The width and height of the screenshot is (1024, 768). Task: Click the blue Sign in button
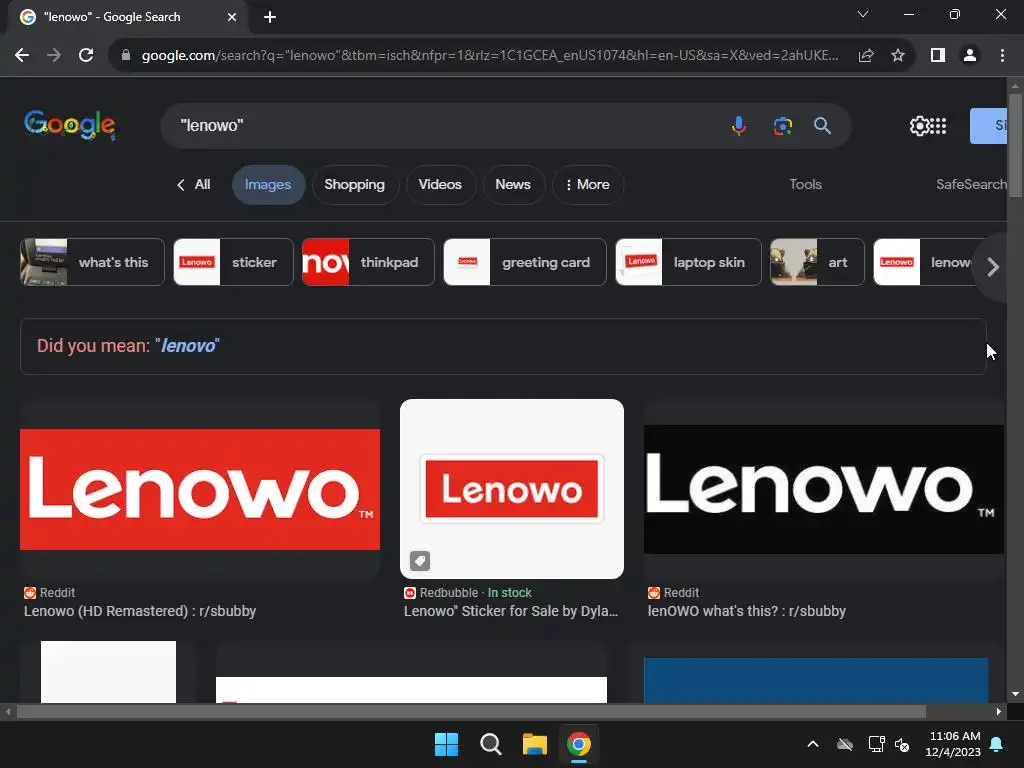click(x=988, y=125)
